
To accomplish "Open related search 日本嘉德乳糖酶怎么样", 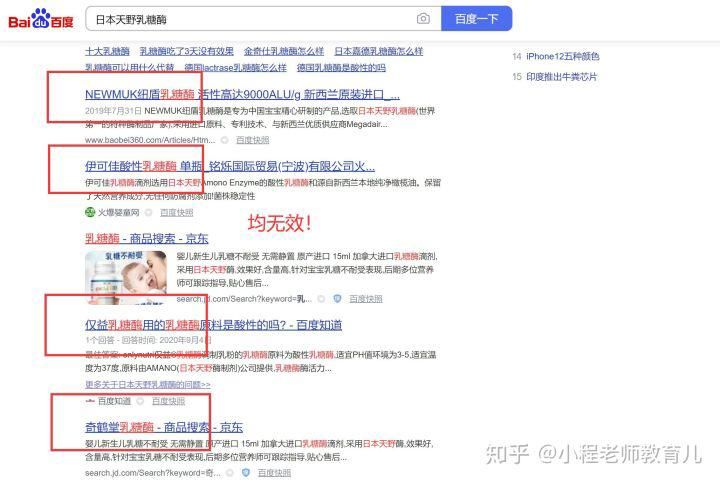I will (378, 51).
